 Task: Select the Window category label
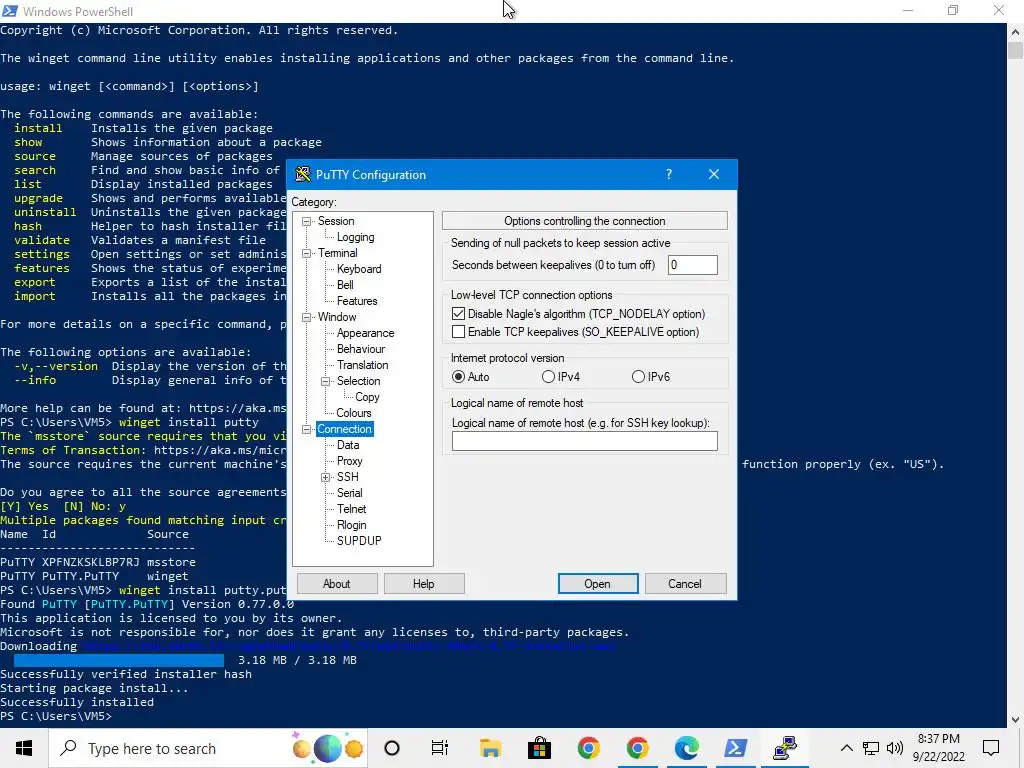point(337,317)
